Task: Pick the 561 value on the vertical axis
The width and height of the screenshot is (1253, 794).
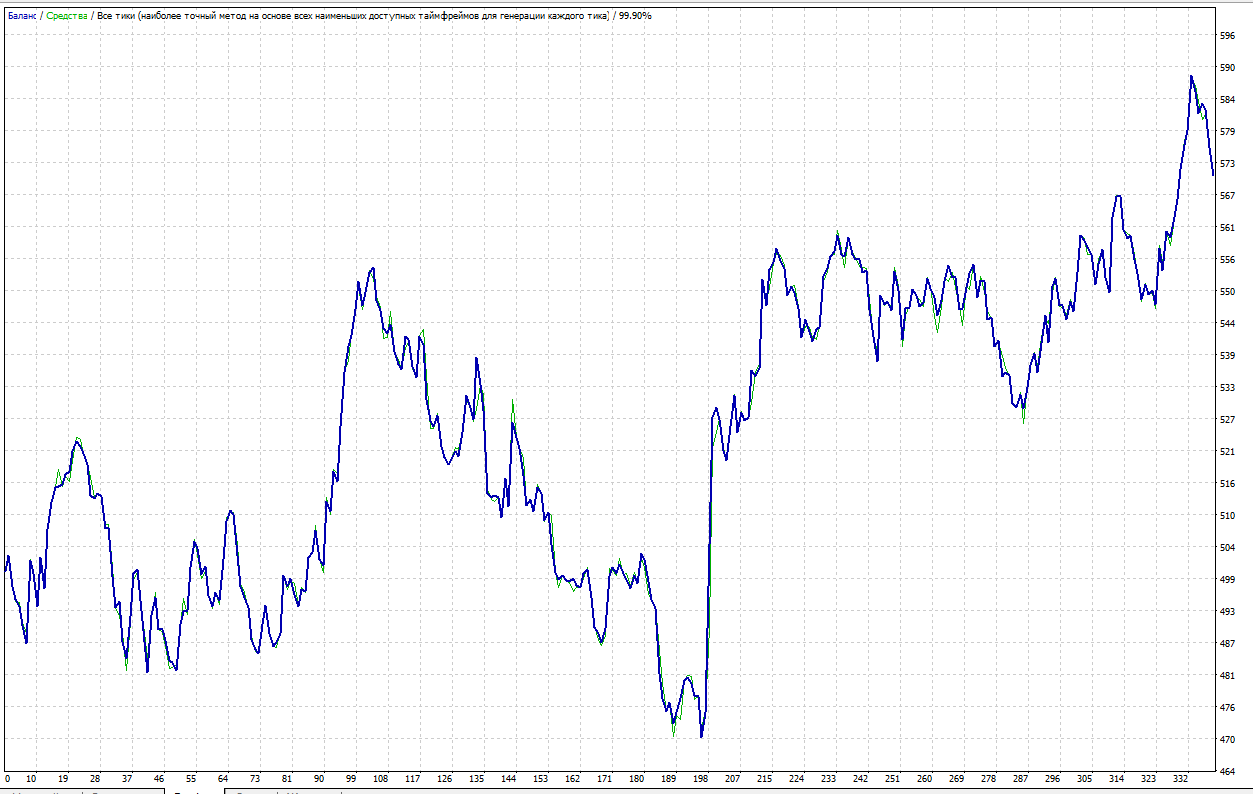Action: pyautogui.click(x=1228, y=228)
